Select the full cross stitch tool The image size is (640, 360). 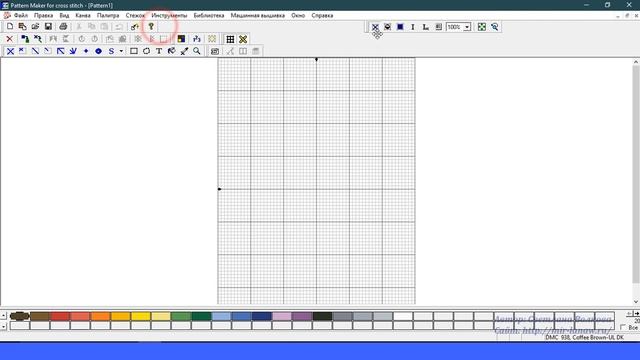(x=11, y=51)
